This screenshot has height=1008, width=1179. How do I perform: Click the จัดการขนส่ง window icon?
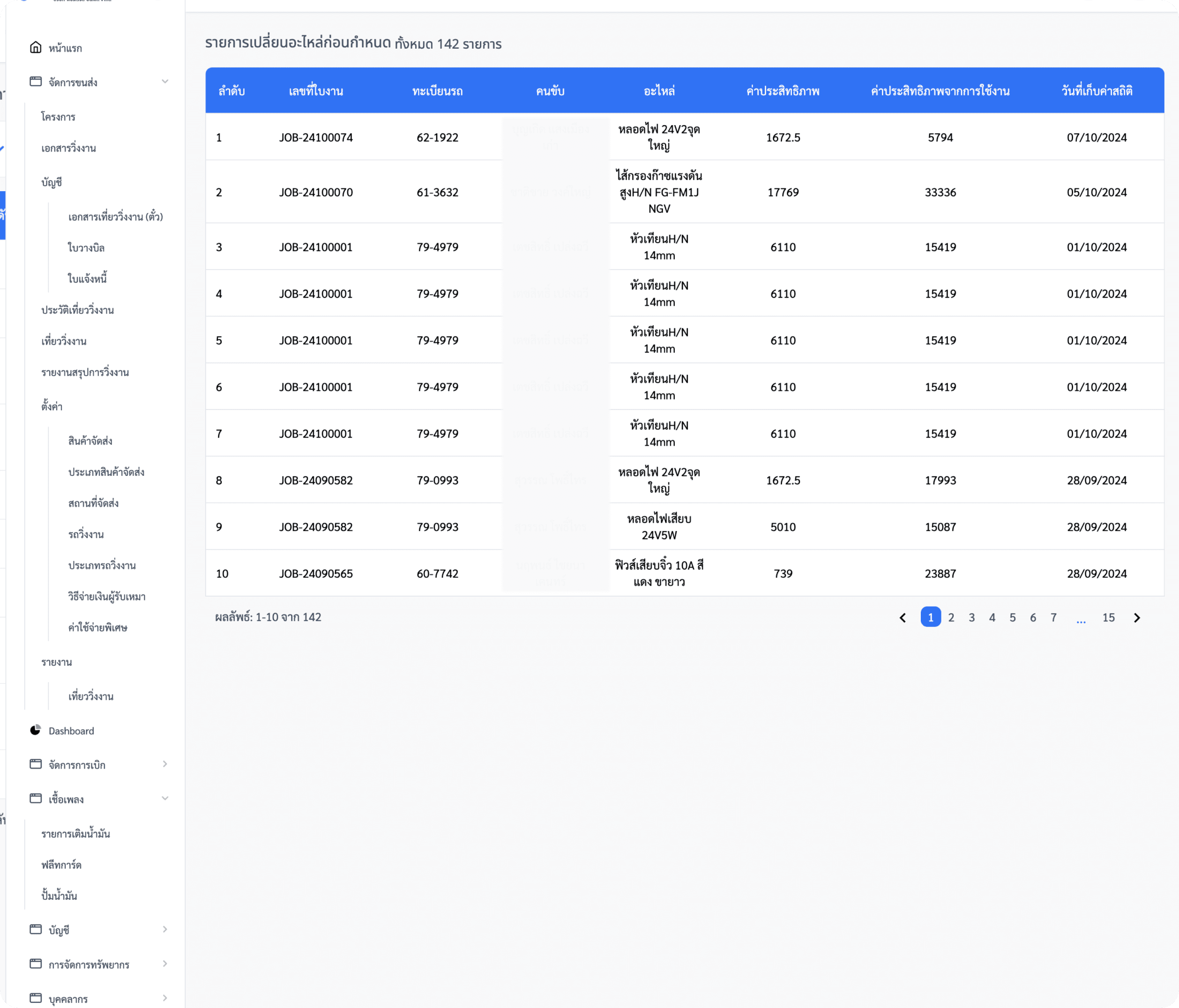pyautogui.click(x=35, y=82)
